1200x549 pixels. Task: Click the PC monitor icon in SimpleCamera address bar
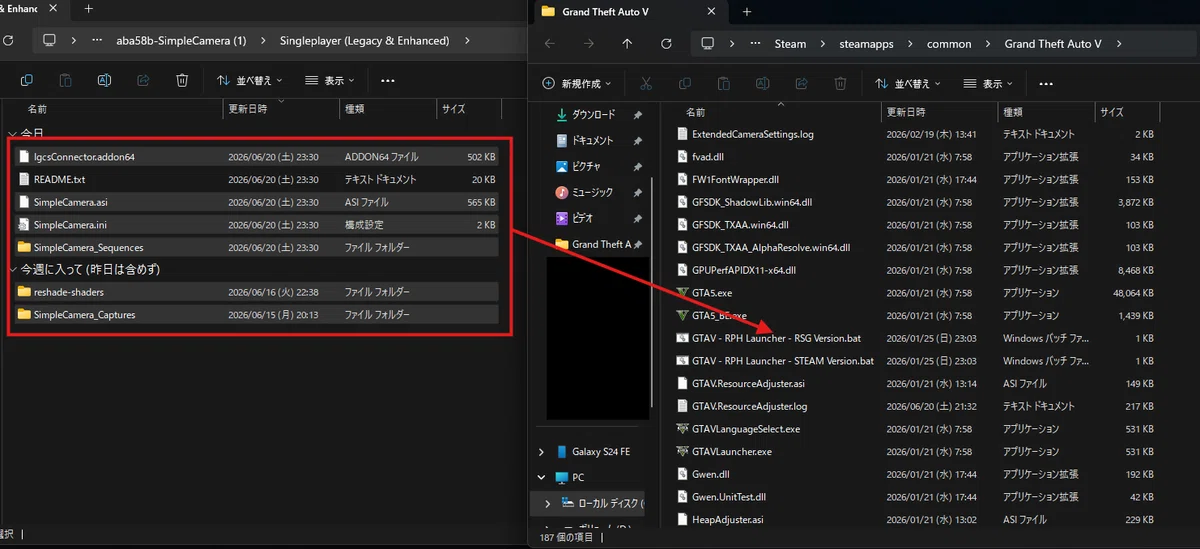tap(50, 41)
